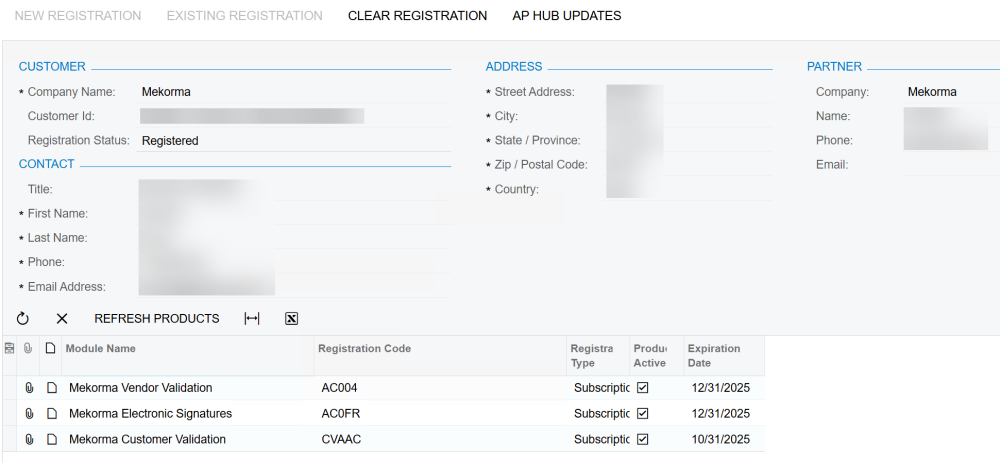Screen dimensions: 1000x463
Task: Sort by the Module Name column header
Action: click(x=188, y=355)
